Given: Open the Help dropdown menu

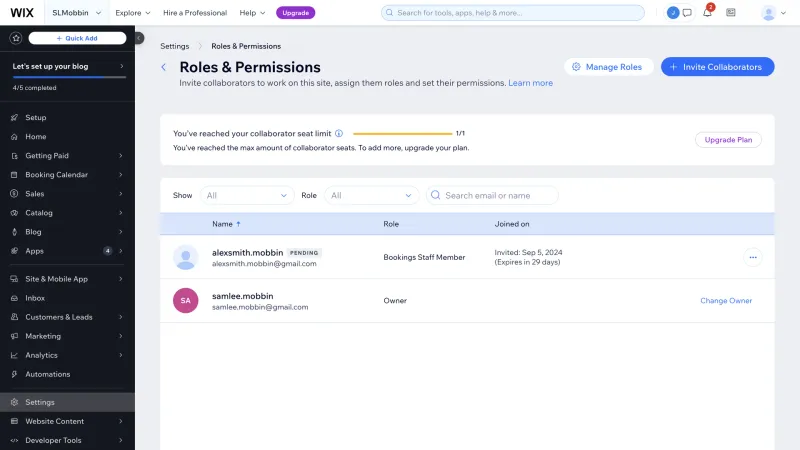Looking at the screenshot, I should tap(253, 13).
